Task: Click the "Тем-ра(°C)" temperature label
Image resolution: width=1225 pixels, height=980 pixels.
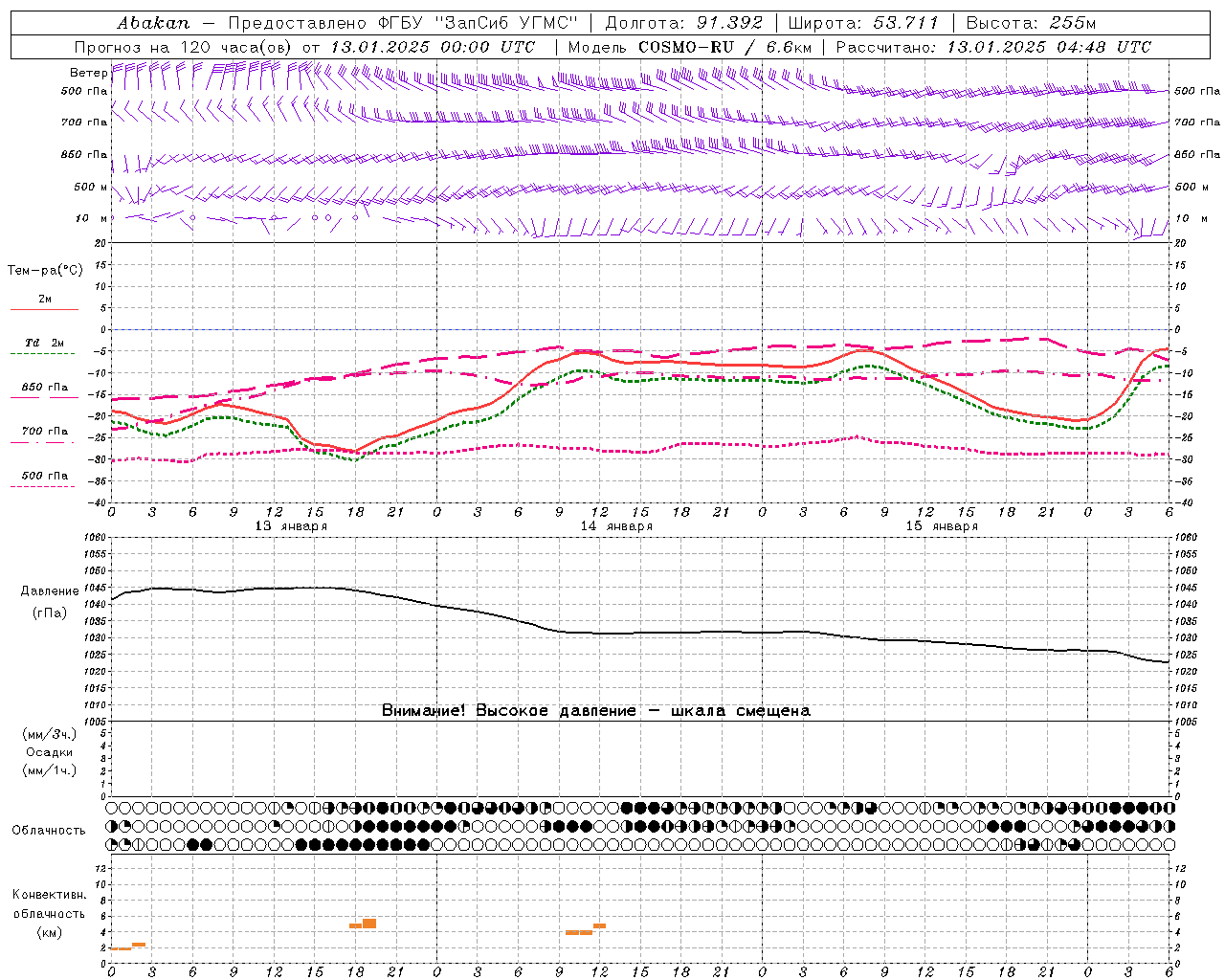Action: pos(45,271)
